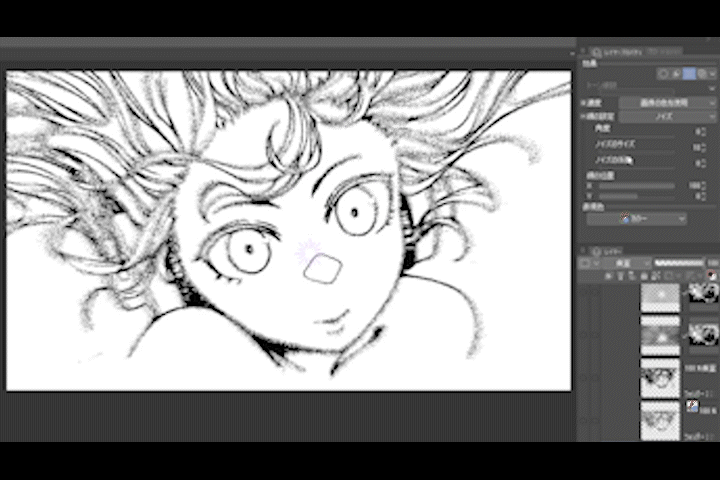Enable the layer color effect icon
Screen dimensions: 720x480
702,73
